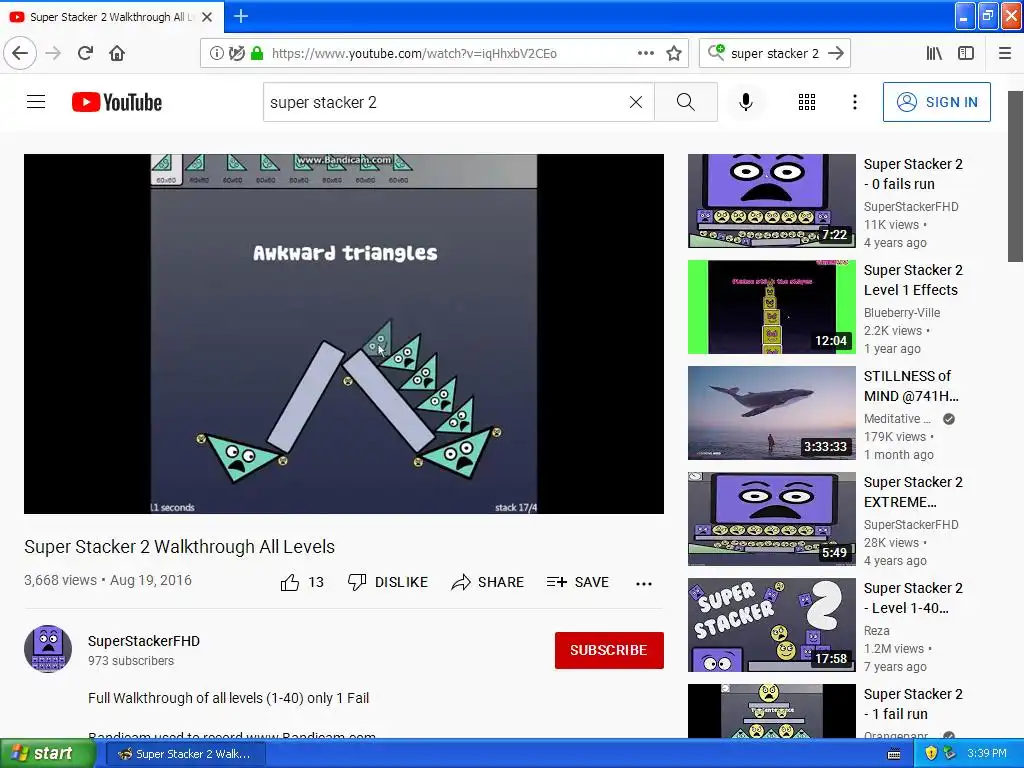
Task: View the green padlock connection info
Action: 257,54
